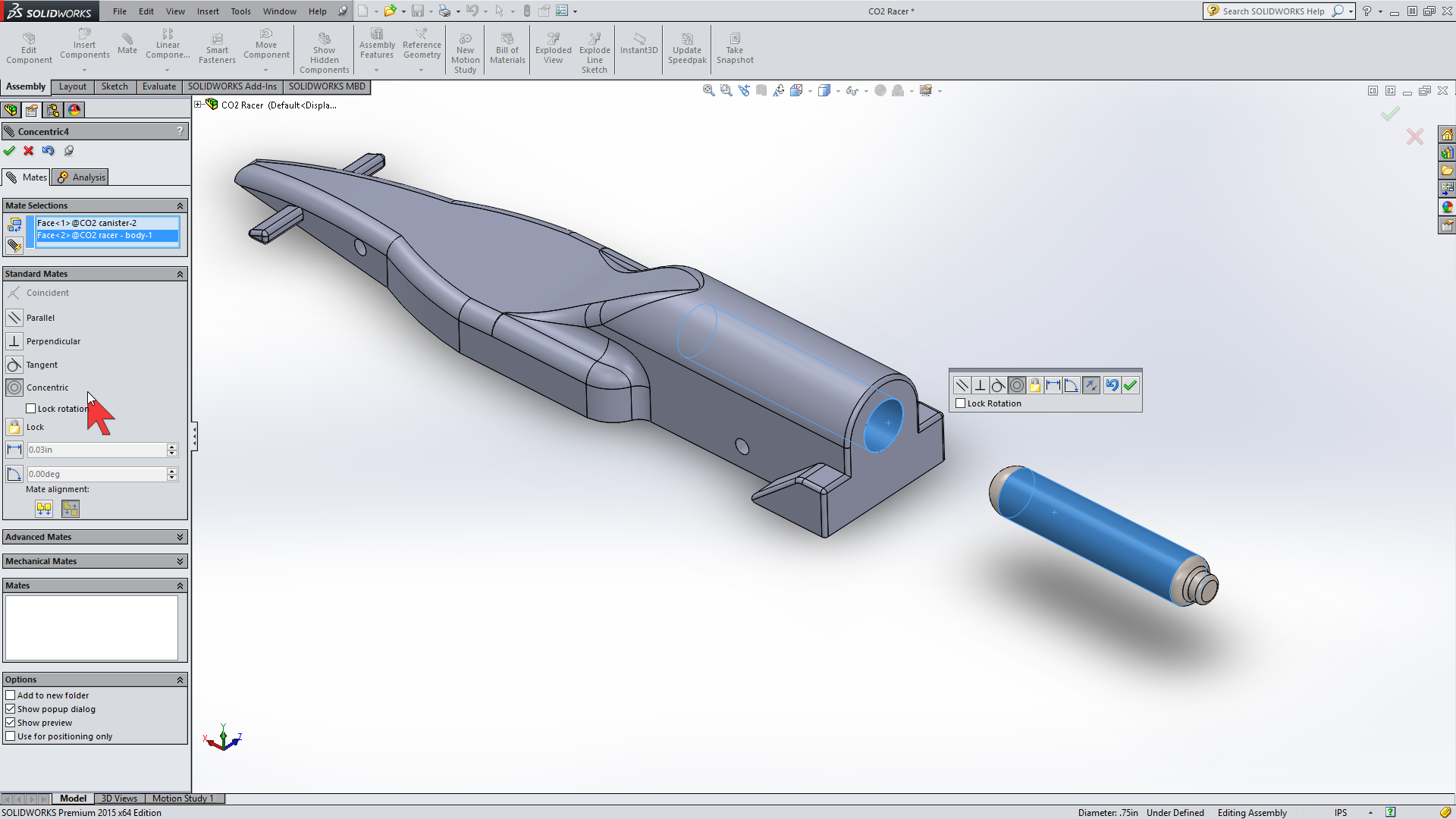
Task: Enable Lock rotation for the concentric mate
Action: point(31,408)
